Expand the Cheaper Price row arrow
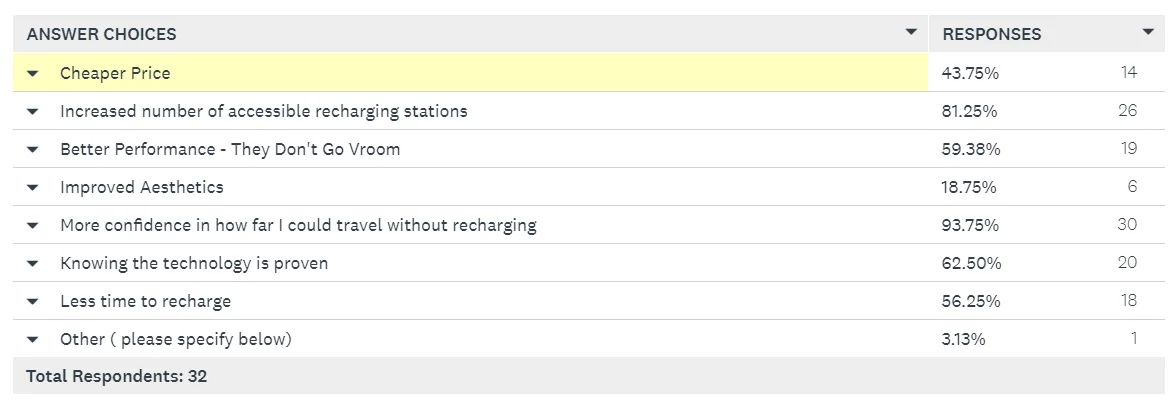 (32, 73)
